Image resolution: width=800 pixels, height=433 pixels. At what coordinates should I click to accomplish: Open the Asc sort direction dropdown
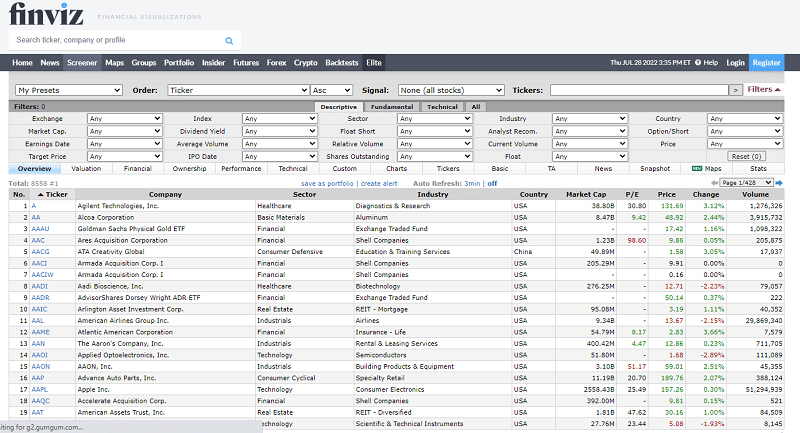click(x=332, y=90)
